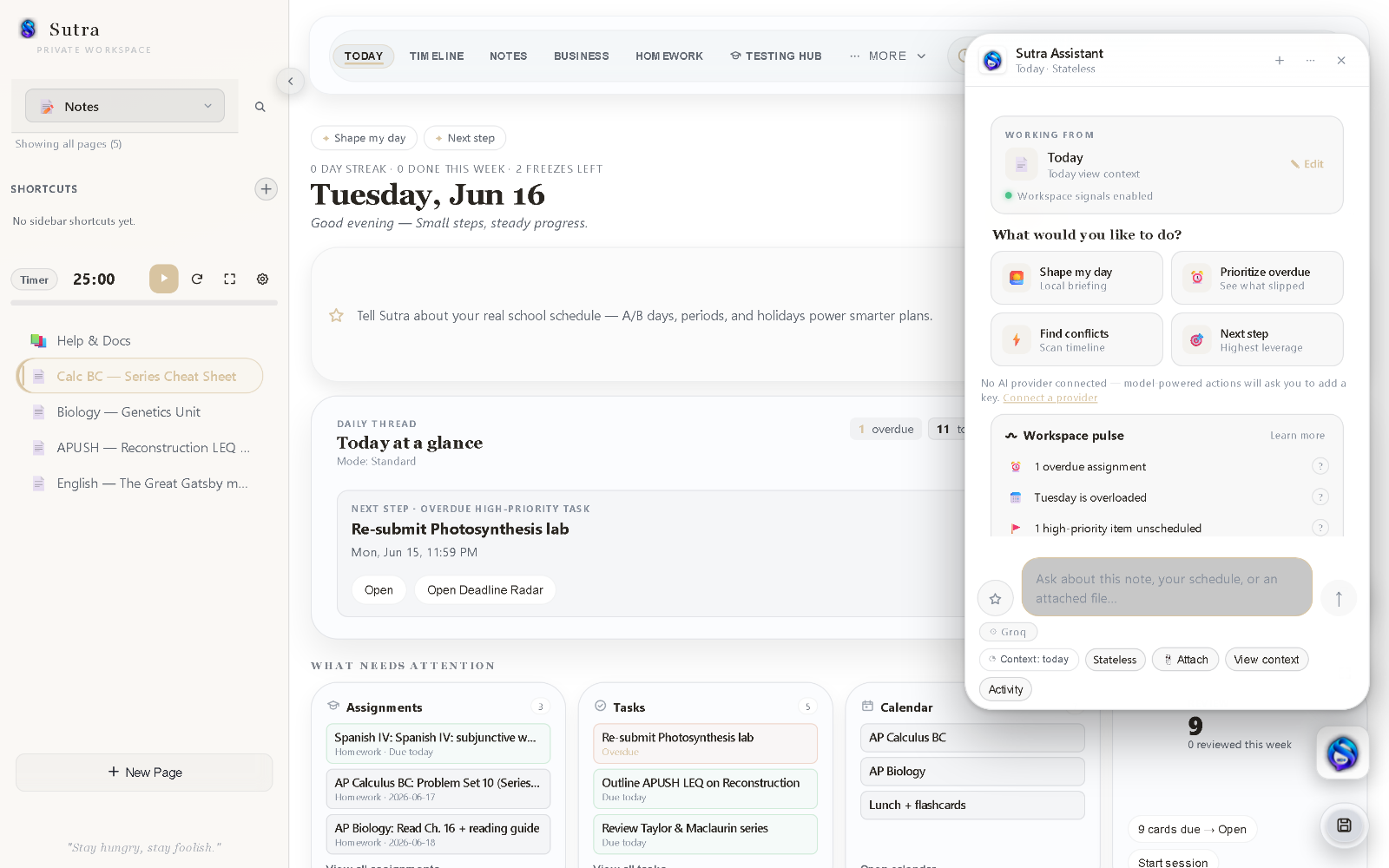This screenshot has width=1389, height=868.
Task: Open AP Calculus BC Problem Set 10 card
Action: (438, 788)
